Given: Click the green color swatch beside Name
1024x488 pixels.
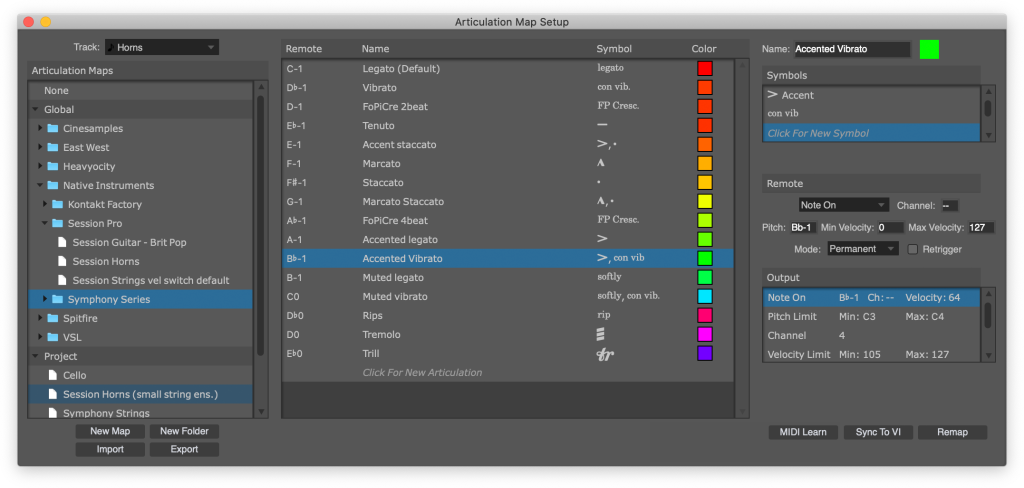Looking at the screenshot, I should pyautogui.click(x=930, y=49).
